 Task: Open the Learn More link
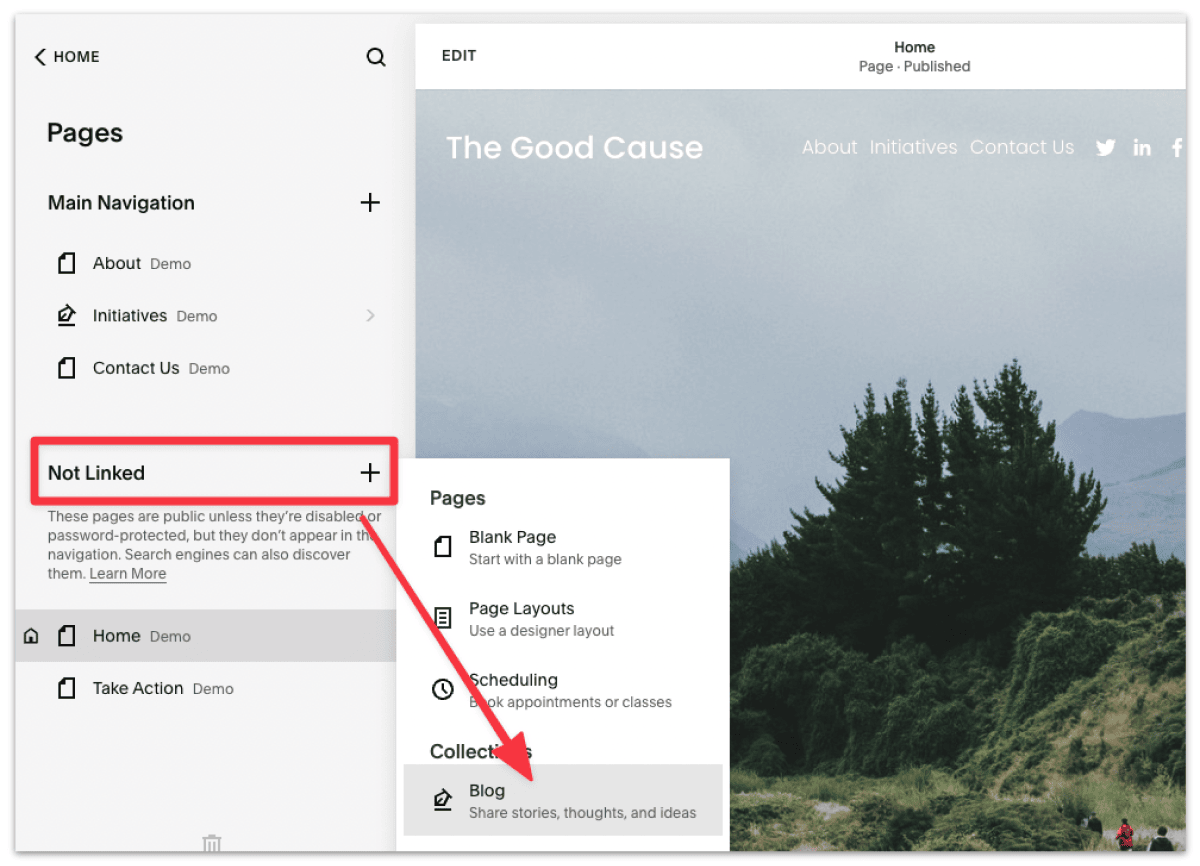[x=127, y=573]
